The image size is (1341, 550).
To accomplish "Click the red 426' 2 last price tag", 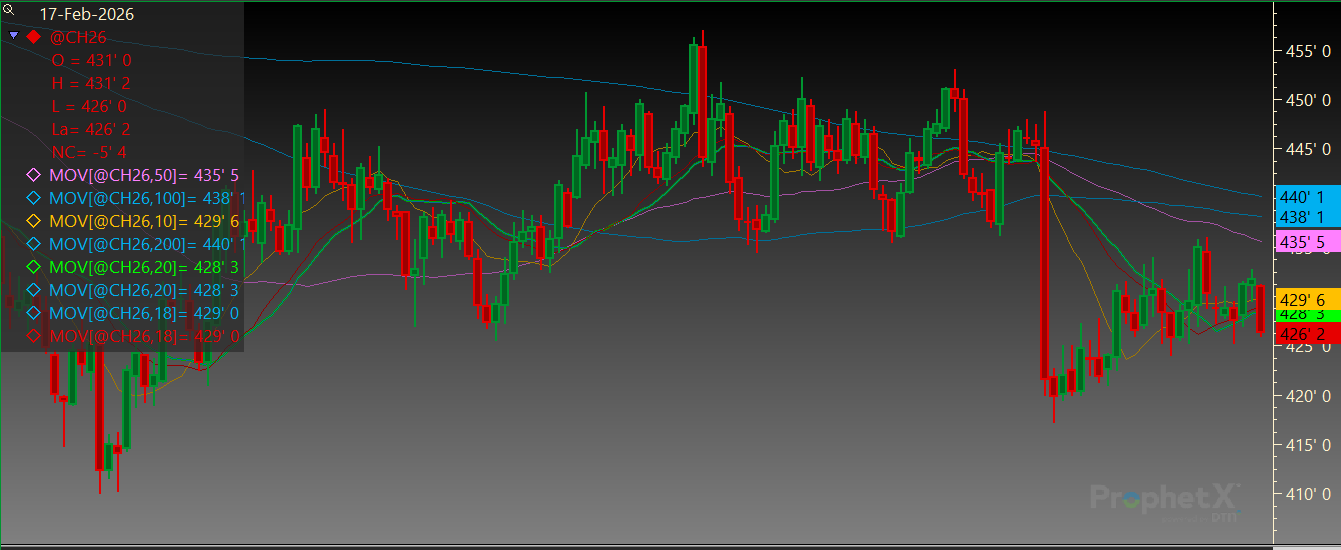I will (1302, 334).
